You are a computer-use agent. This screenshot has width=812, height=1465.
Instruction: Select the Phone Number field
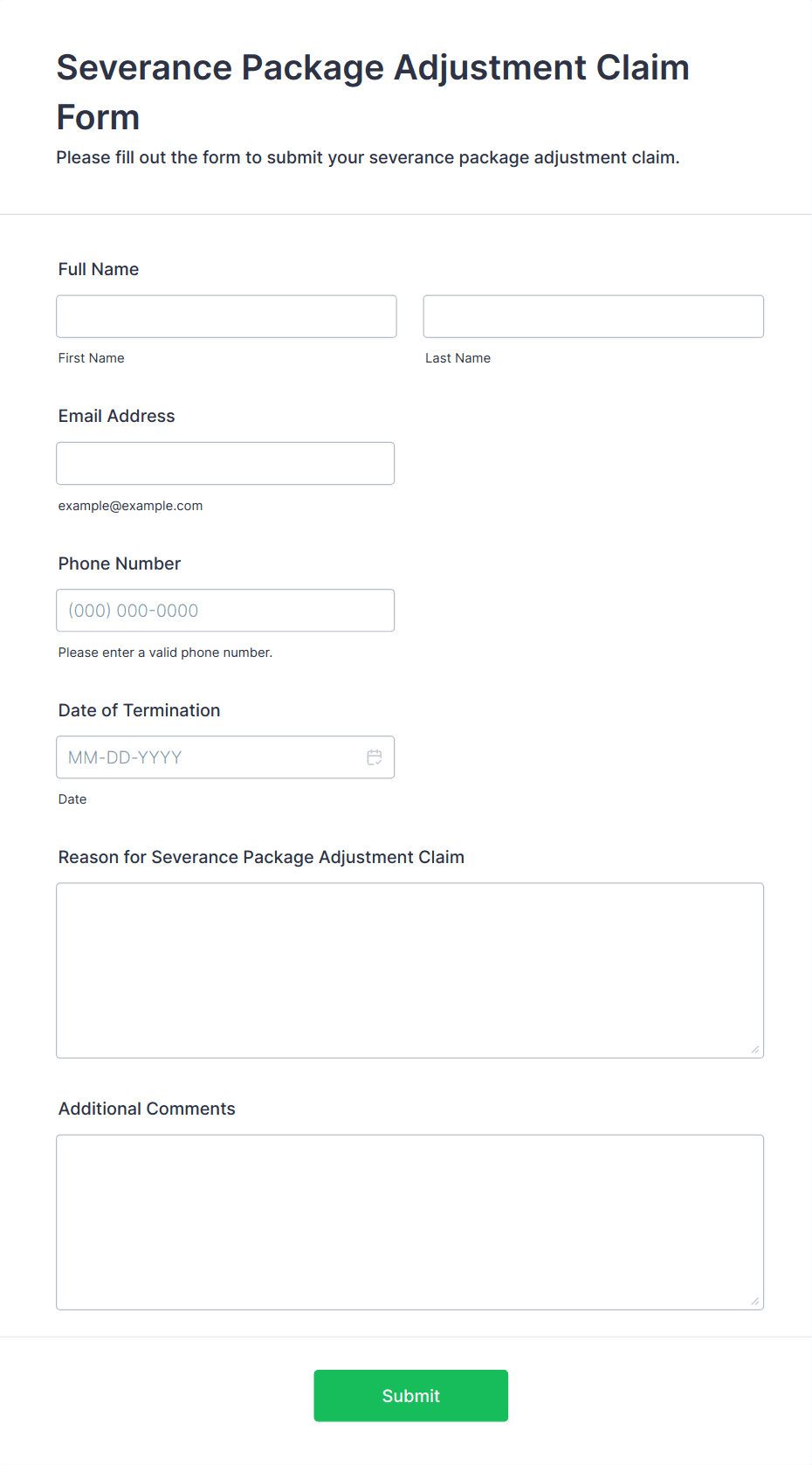pyautogui.click(x=225, y=611)
